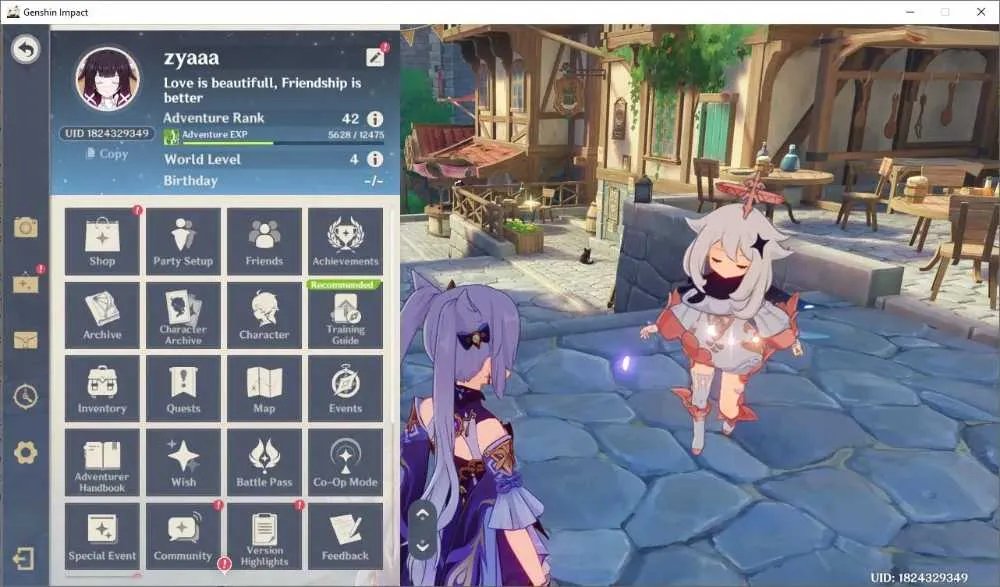Open the Achievements tile
This screenshot has height=587, width=1000.
click(x=346, y=241)
